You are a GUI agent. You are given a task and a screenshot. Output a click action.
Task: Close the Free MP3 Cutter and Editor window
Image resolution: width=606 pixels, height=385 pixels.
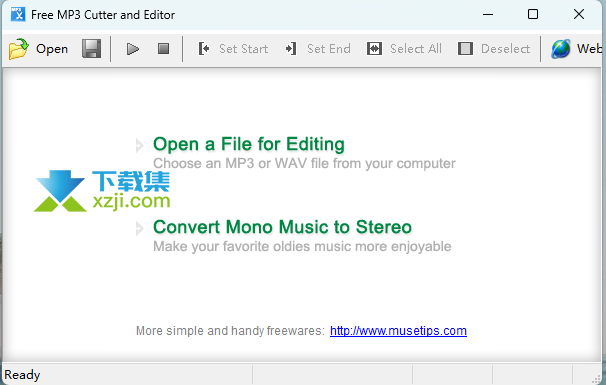point(579,15)
